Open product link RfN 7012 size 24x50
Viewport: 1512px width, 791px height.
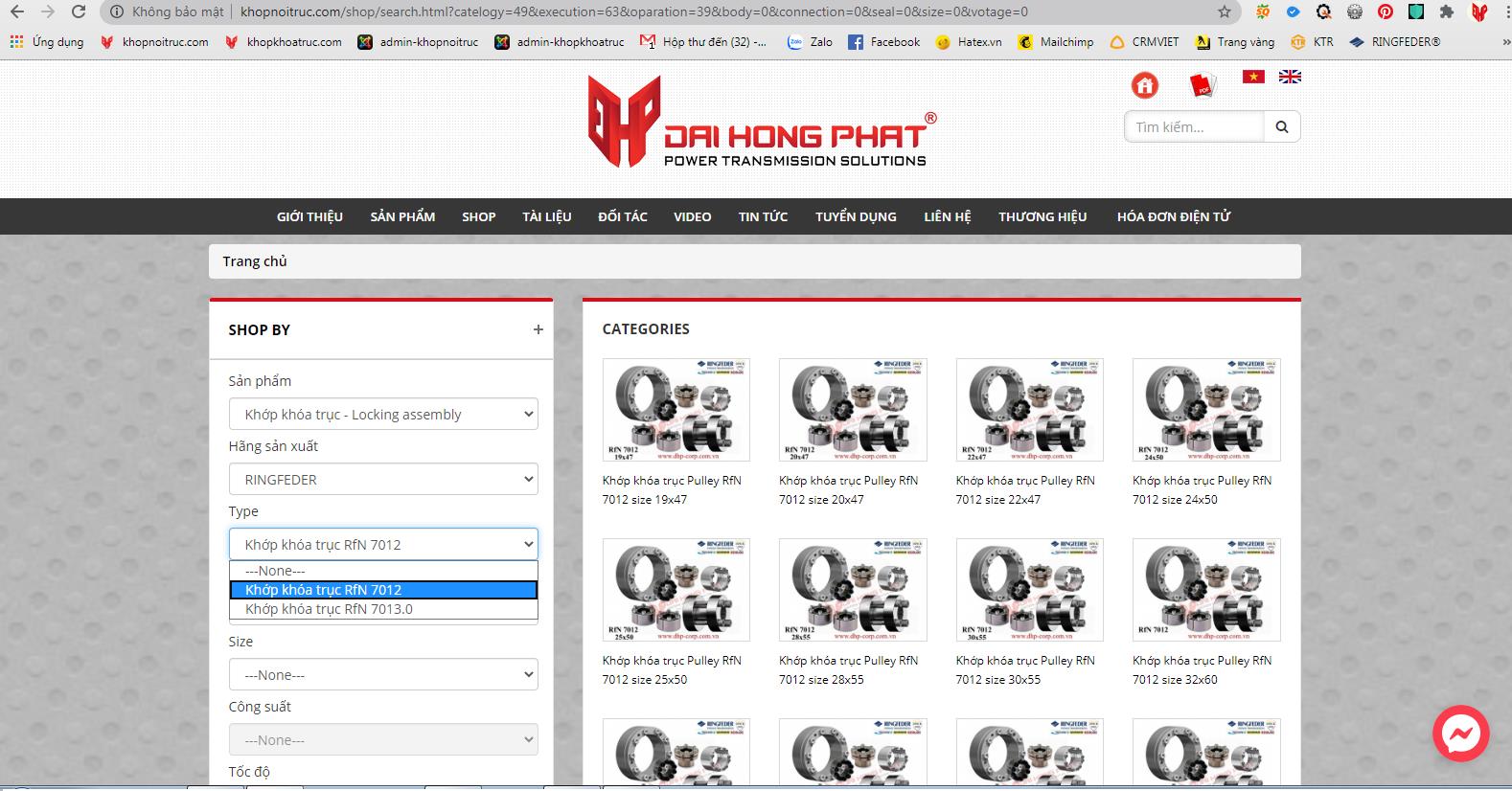coord(1202,489)
